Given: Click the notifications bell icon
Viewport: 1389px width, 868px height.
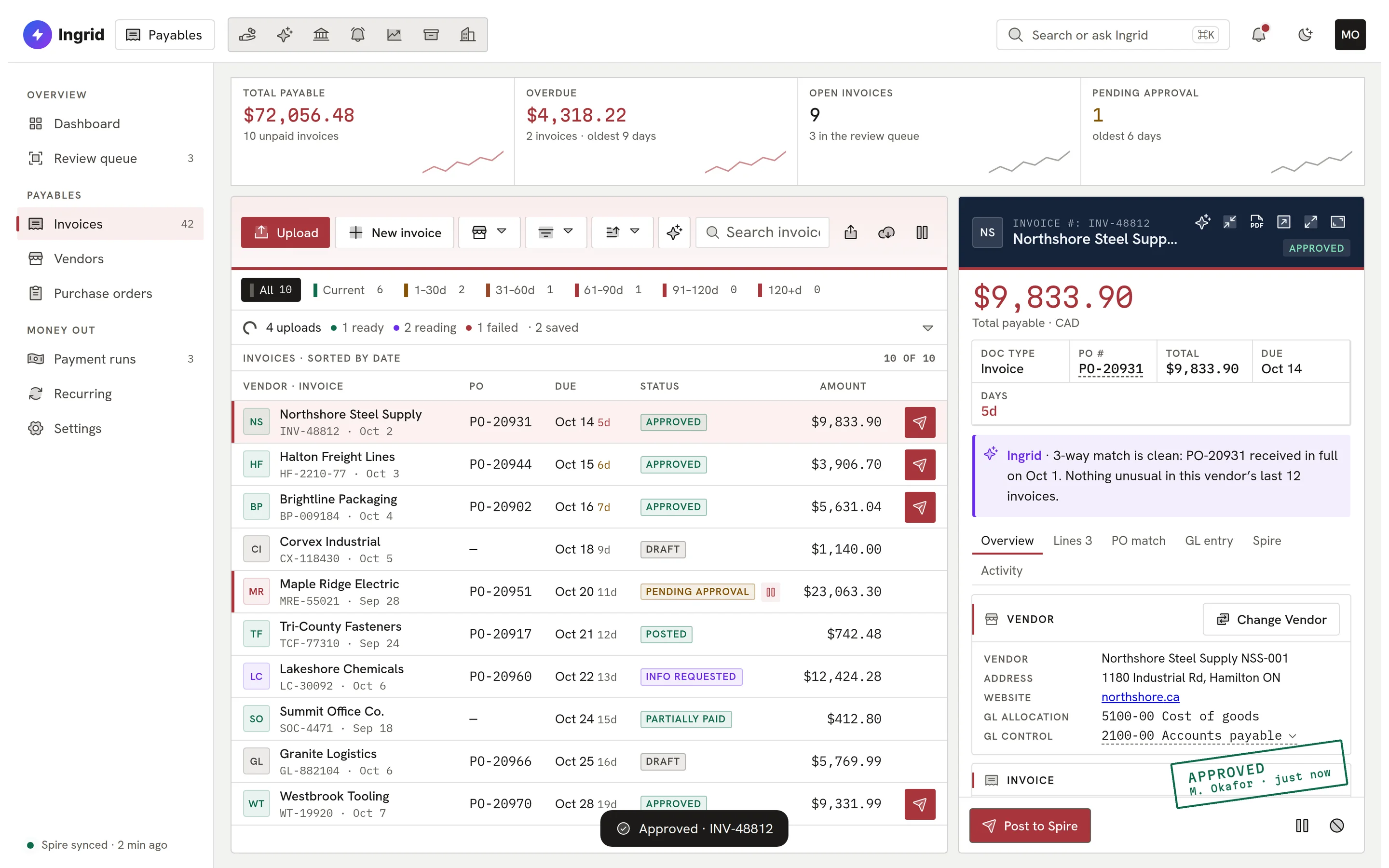Looking at the screenshot, I should [1258, 35].
